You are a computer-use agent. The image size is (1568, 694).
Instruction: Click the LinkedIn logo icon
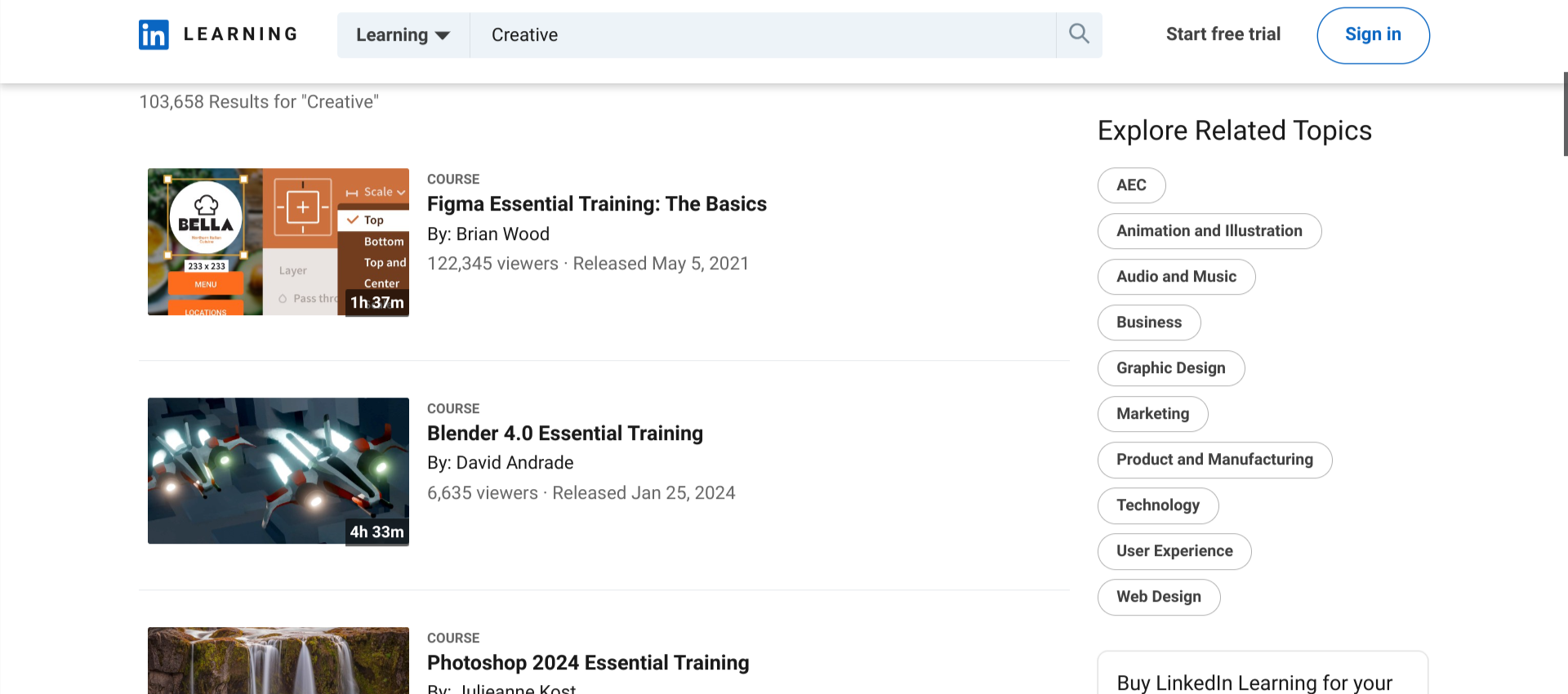tap(154, 34)
